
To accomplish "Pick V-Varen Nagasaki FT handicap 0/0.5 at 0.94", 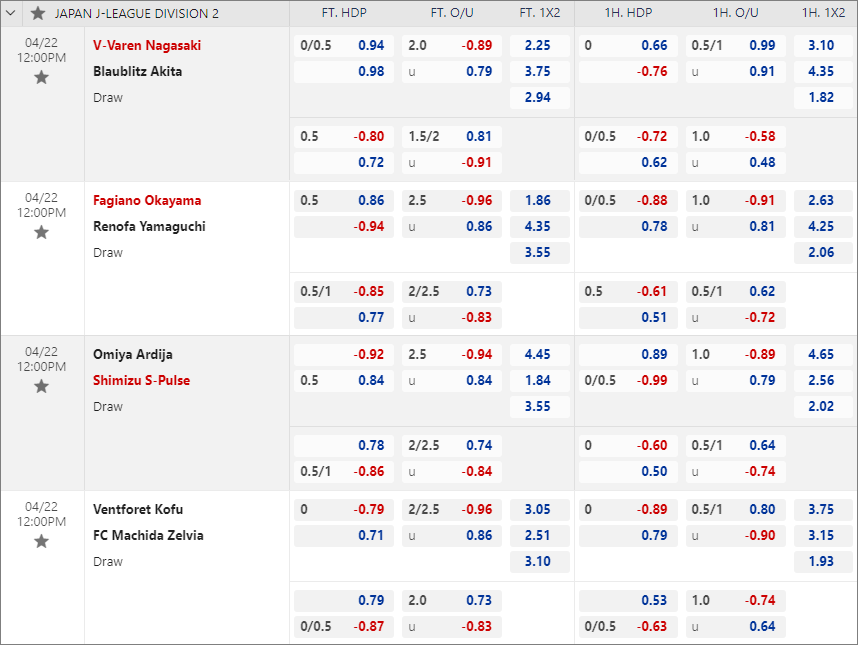I will pos(344,45).
